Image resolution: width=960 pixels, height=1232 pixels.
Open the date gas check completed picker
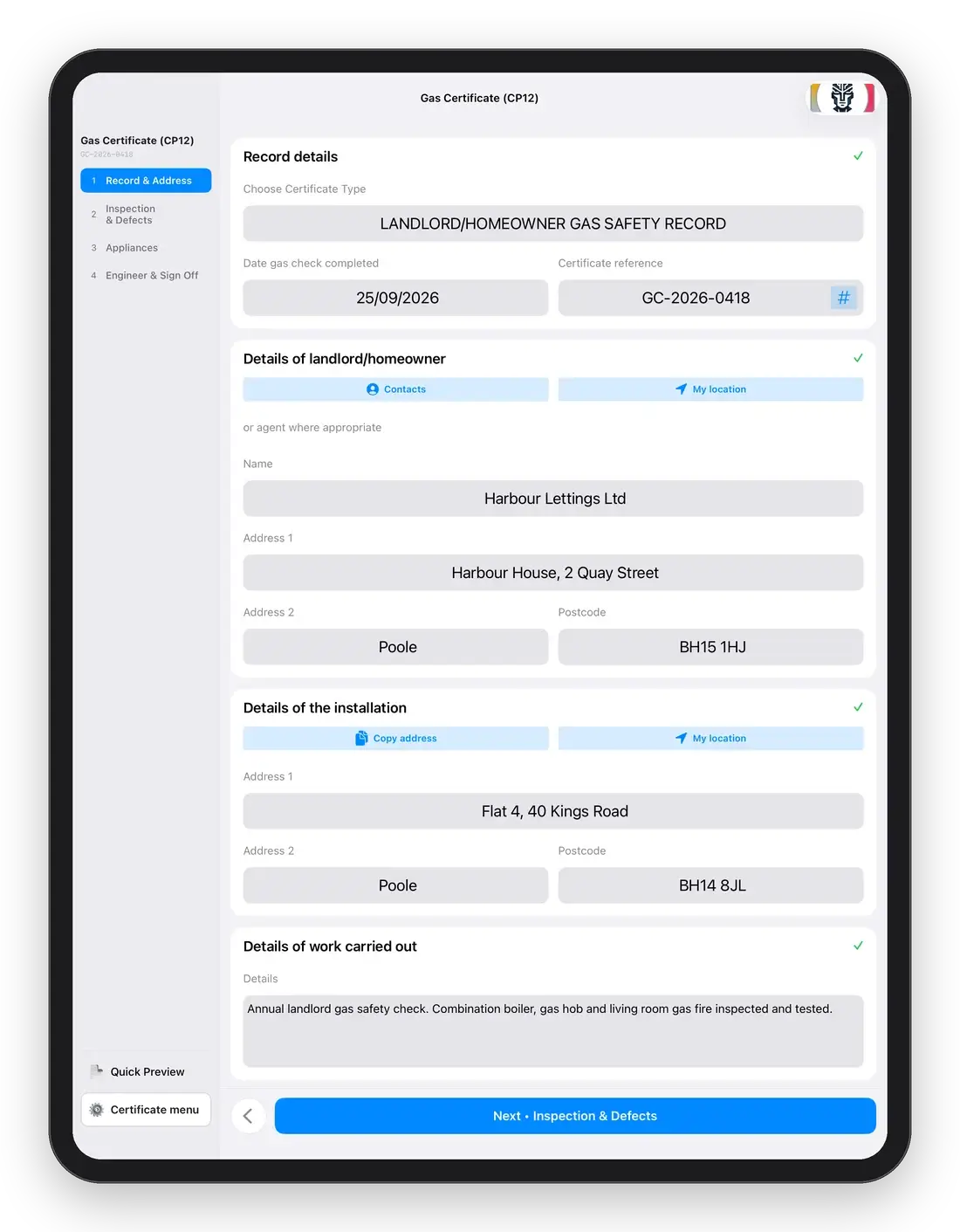click(395, 298)
